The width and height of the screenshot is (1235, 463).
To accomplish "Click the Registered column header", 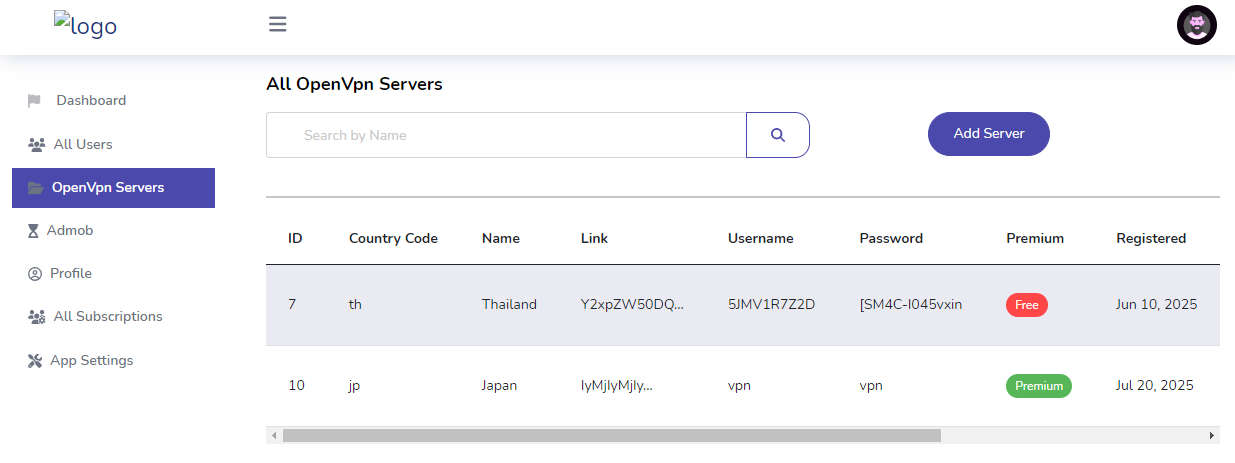I will tap(1151, 239).
